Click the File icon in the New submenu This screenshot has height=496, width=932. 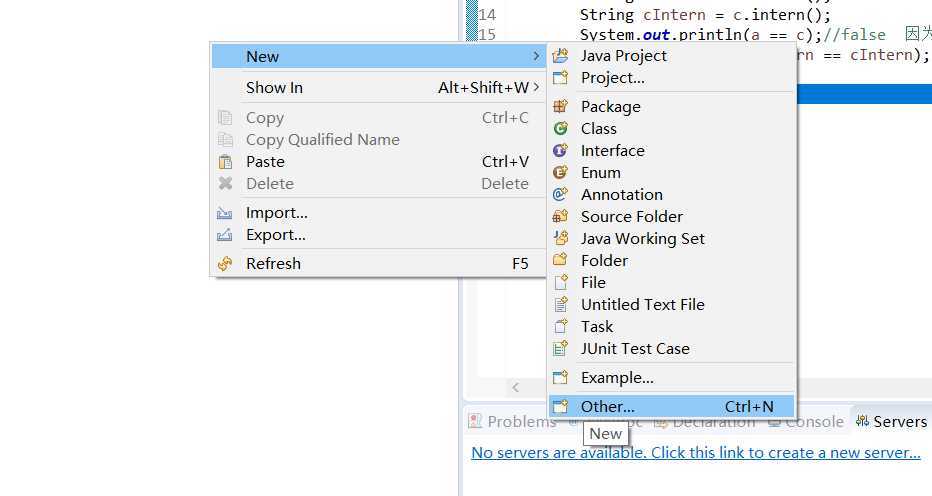561,282
